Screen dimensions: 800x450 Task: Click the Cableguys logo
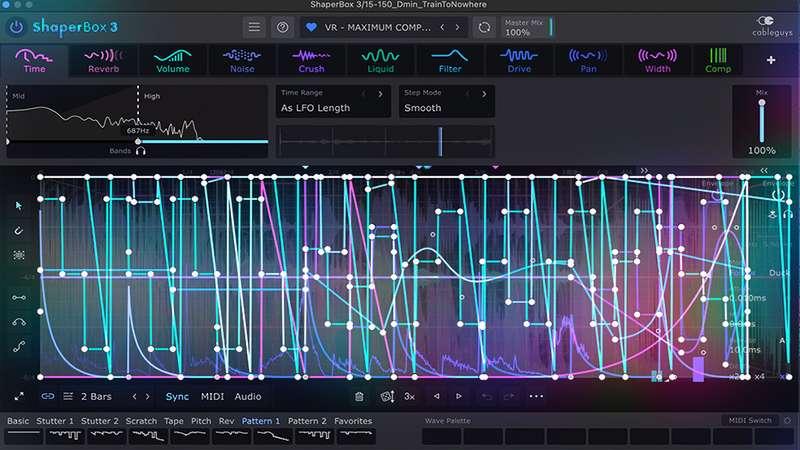[x=772, y=27]
